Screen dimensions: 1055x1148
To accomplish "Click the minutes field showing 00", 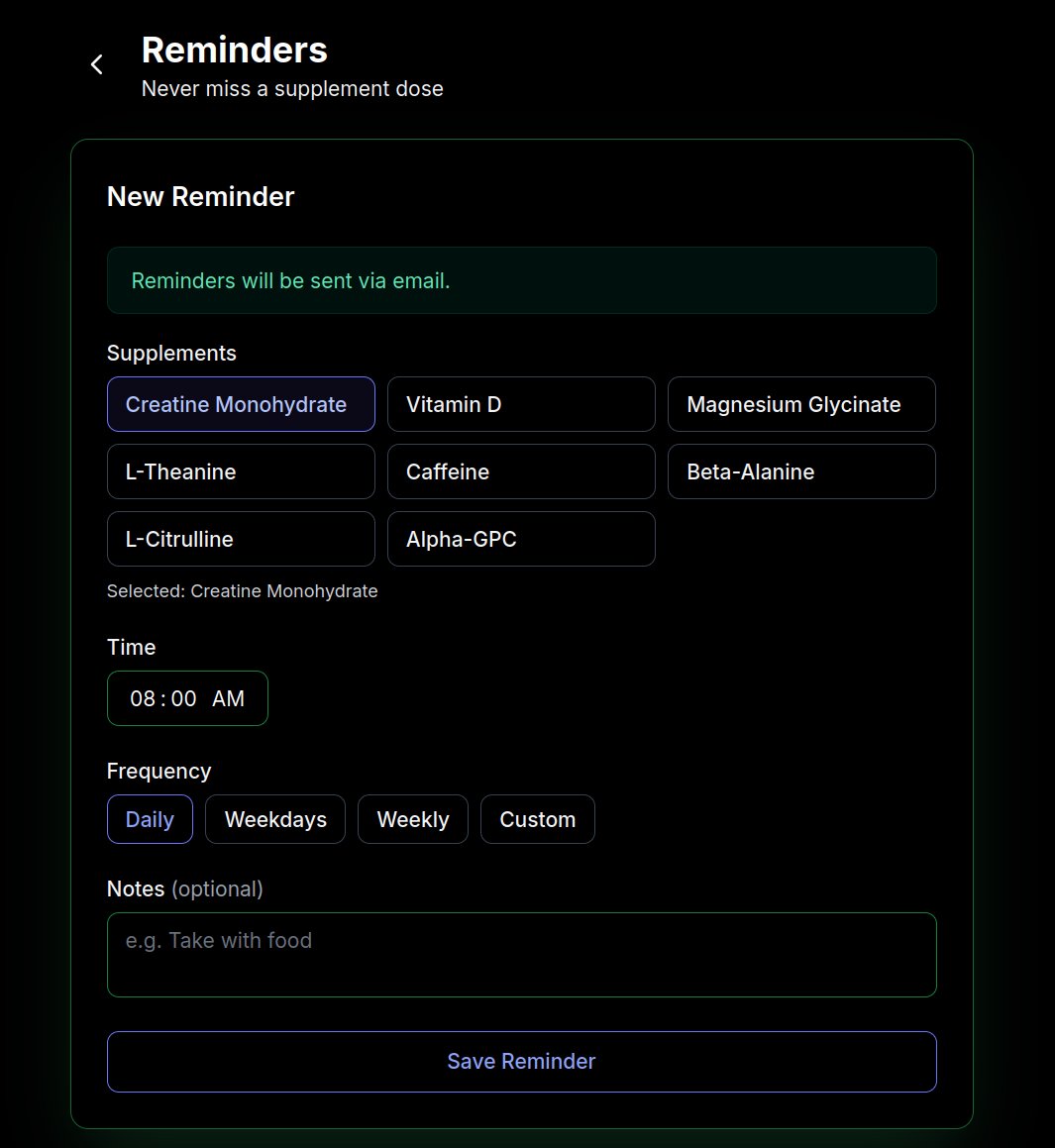I will (184, 698).
